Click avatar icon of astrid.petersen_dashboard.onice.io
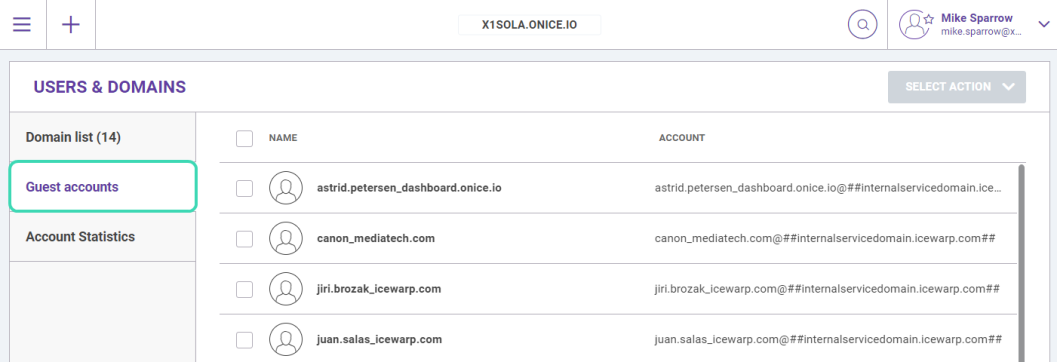Viewport: 1057px width, 362px height. coord(285,188)
